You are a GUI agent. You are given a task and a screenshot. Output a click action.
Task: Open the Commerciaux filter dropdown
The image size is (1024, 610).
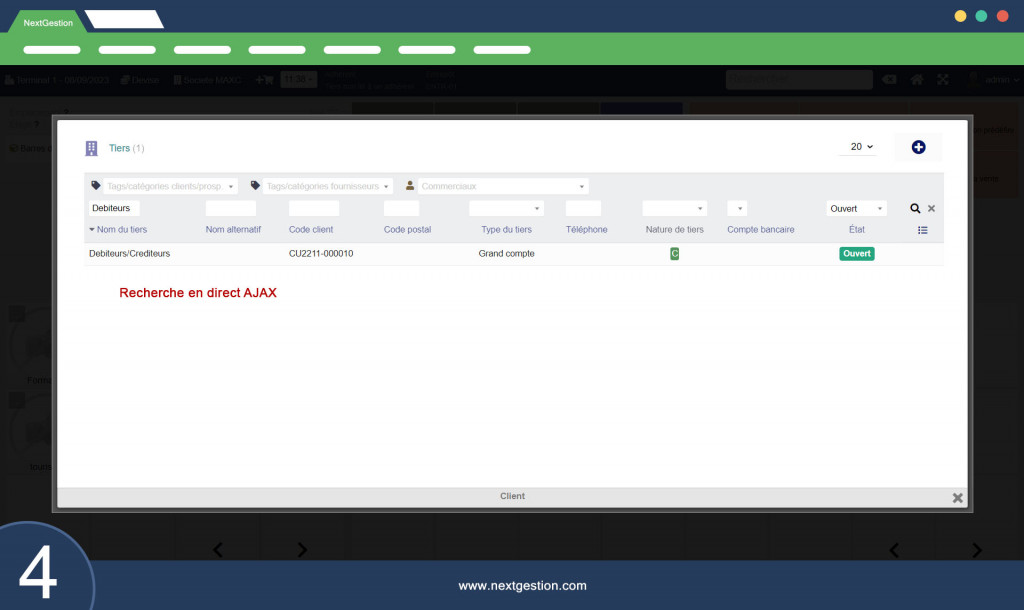click(503, 186)
